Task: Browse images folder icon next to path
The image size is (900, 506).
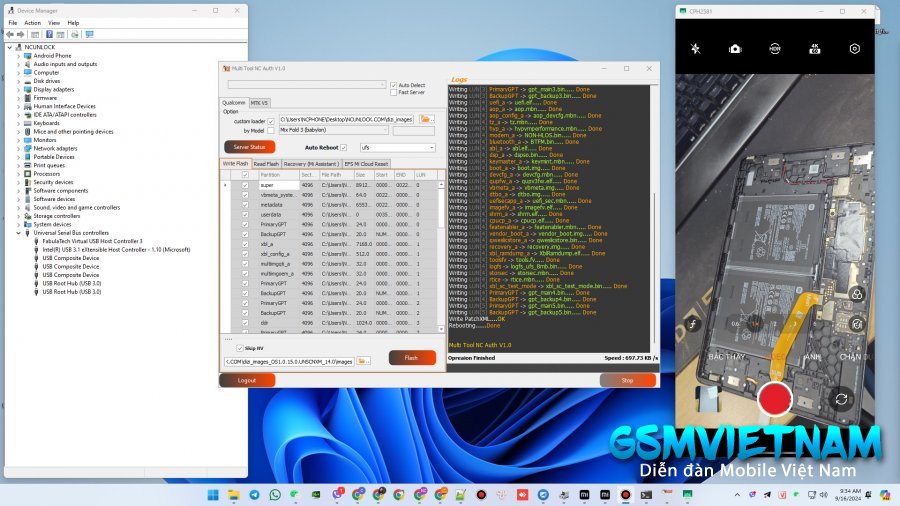Action: (x=363, y=361)
